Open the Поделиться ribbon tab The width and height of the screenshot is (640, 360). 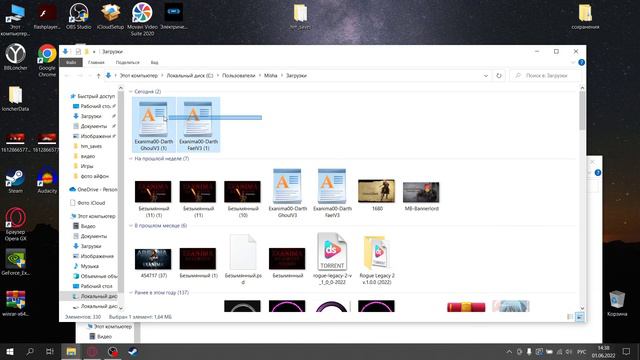[127, 62]
